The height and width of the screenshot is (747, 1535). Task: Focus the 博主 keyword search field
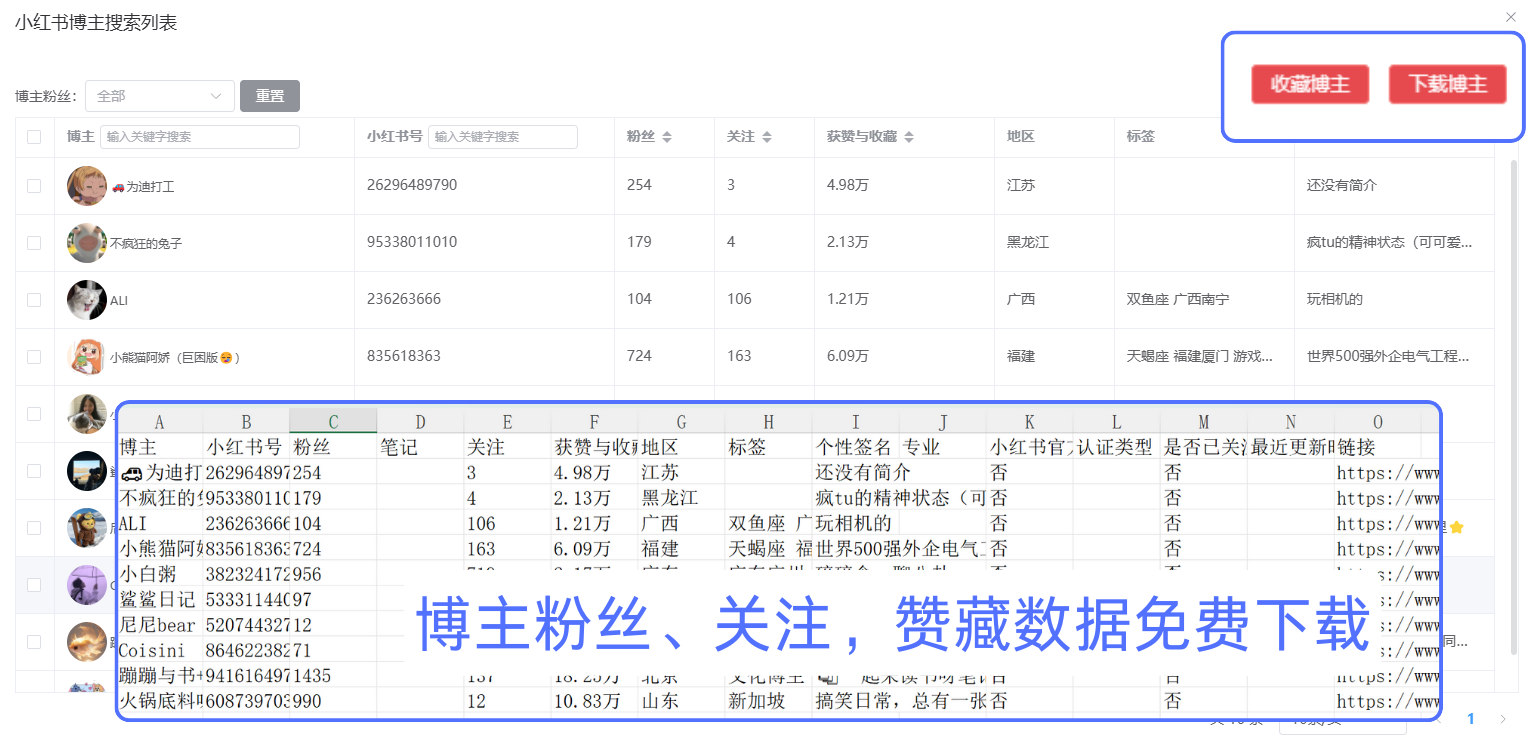[x=200, y=137]
